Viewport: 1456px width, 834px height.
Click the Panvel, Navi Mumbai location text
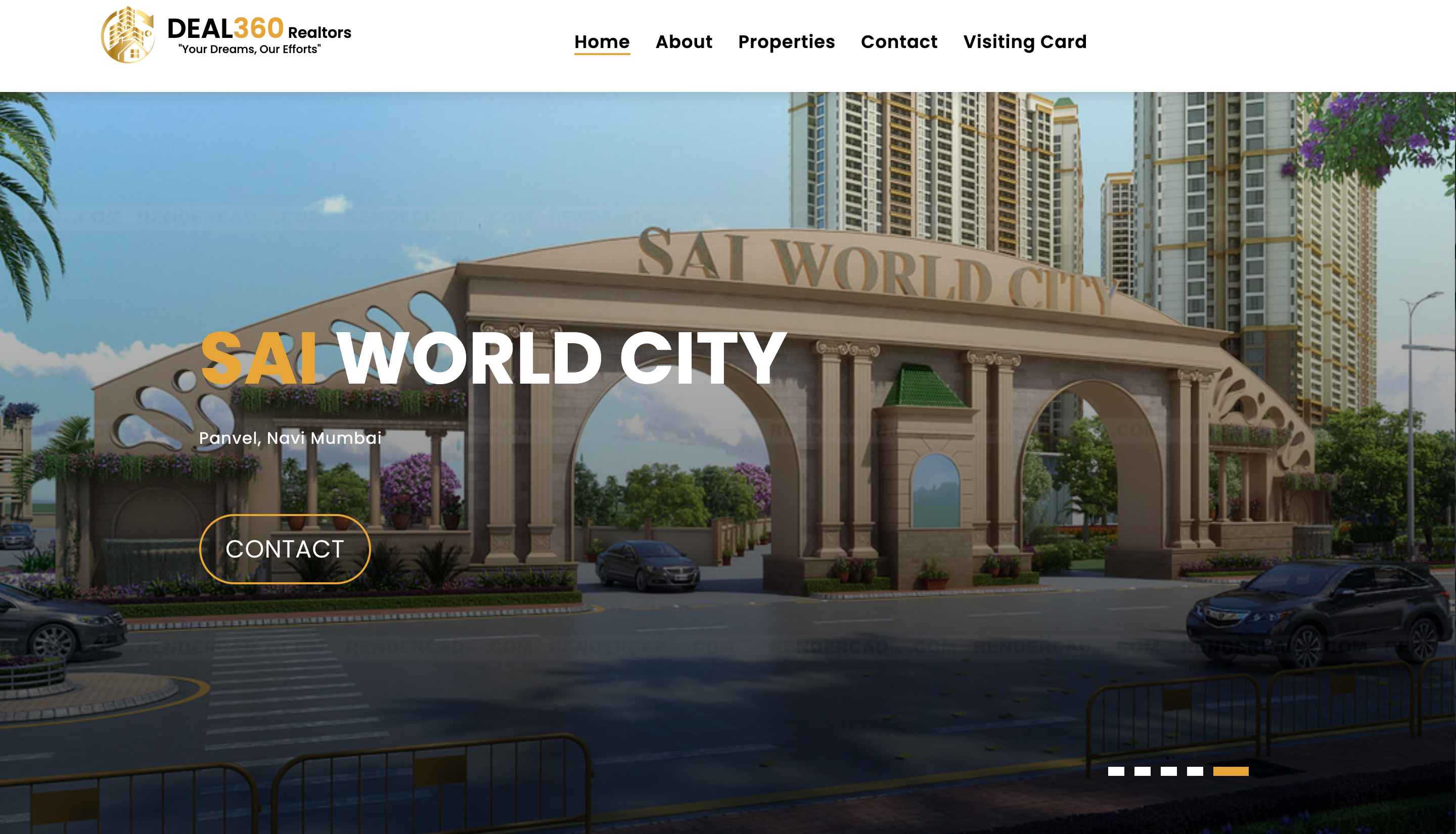click(290, 438)
